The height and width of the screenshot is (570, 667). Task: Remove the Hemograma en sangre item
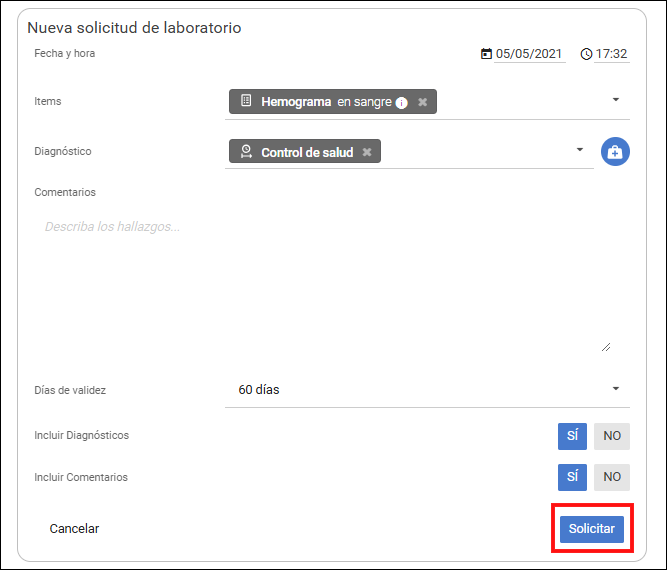coord(422,102)
